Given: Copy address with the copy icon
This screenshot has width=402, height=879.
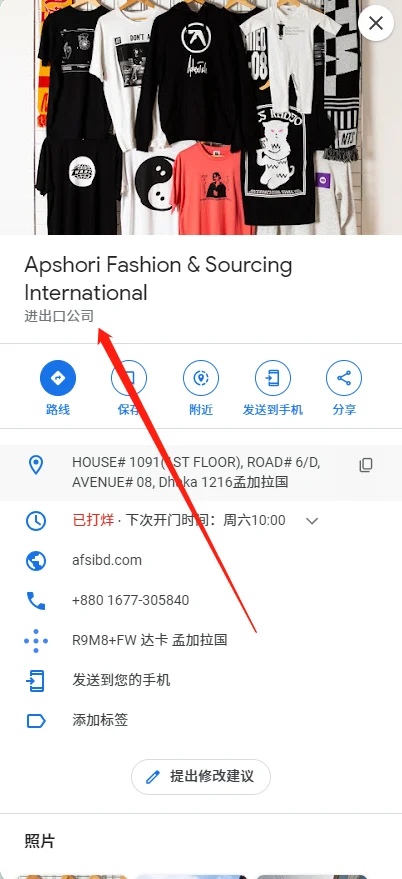Looking at the screenshot, I should click(x=366, y=465).
